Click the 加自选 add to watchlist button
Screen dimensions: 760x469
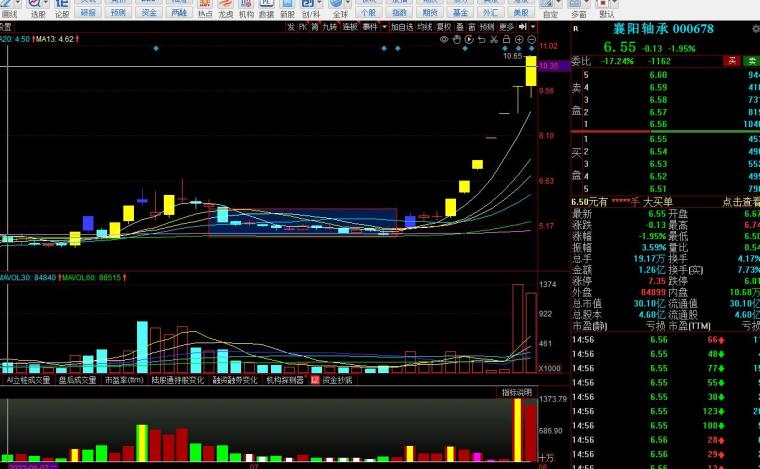point(402,27)
